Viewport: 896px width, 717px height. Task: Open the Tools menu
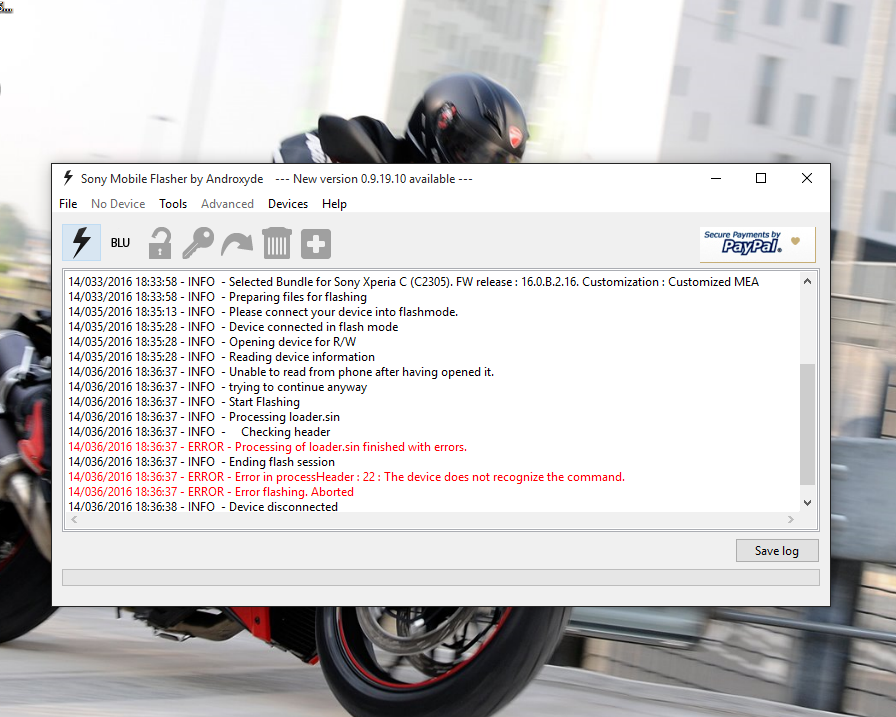173,204
